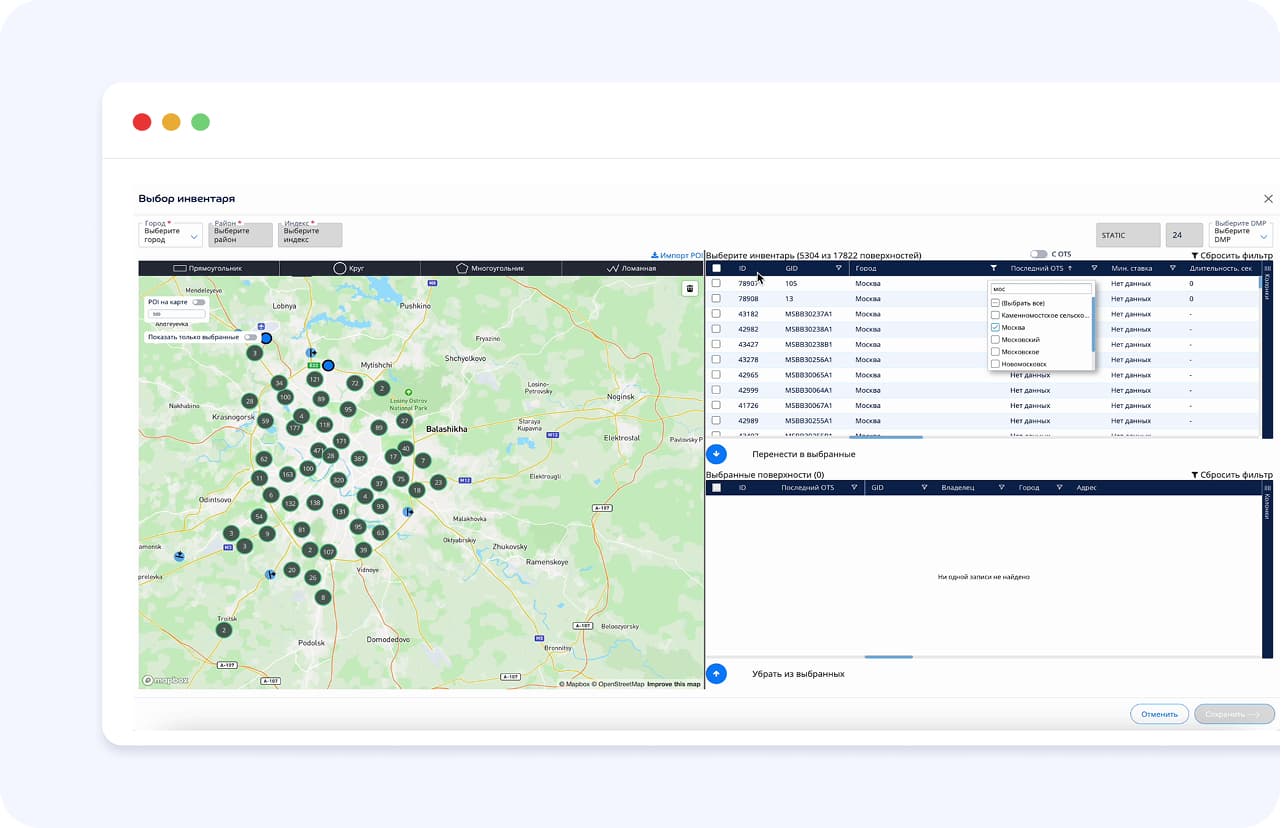Uncheck Москва in the city filter list

(995, 327)
